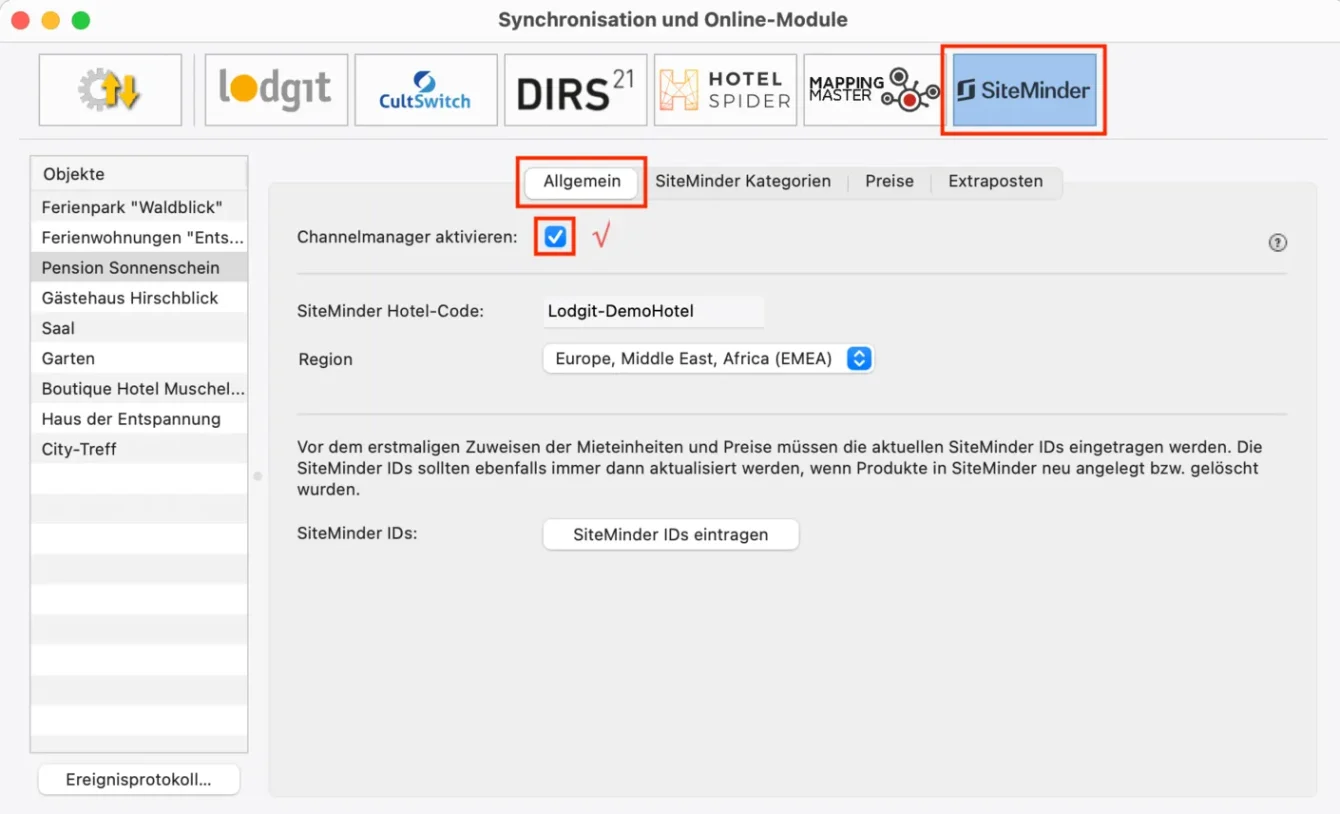This screenshot has height=814, width=1340.
Task: Toggle Channelmanager aktivieren checkbox
Action: 555,237
